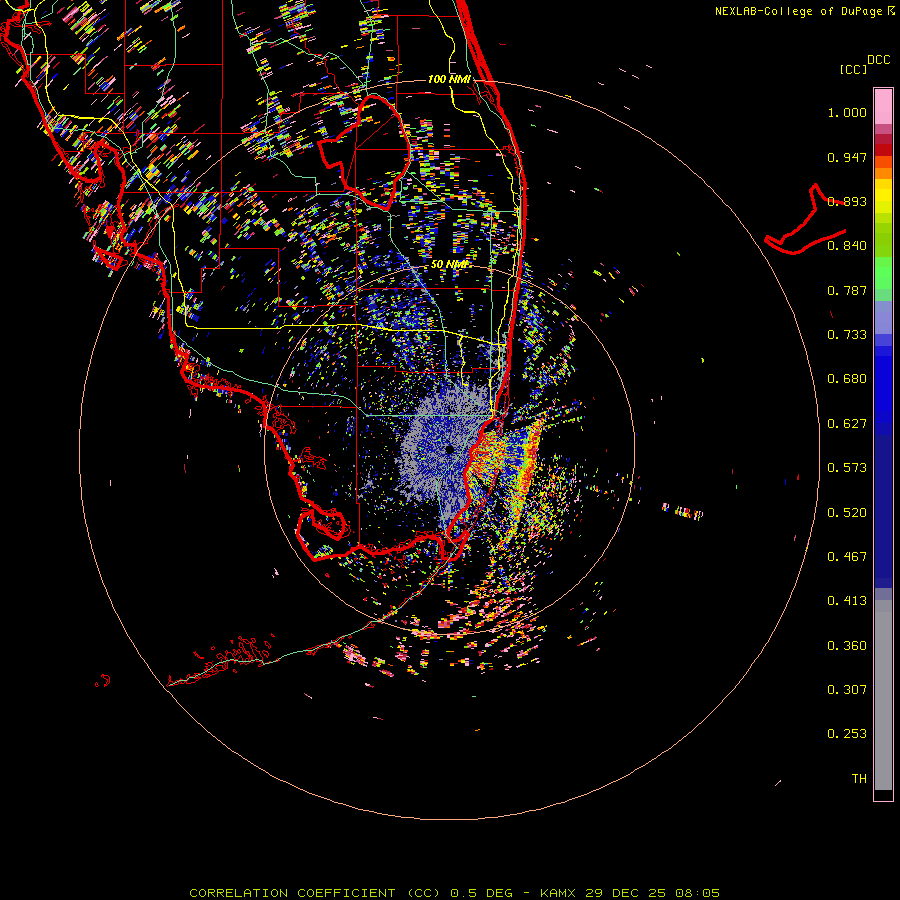Click the isolated echo cluster east of the 50 NMI ring

coord(682,511)
